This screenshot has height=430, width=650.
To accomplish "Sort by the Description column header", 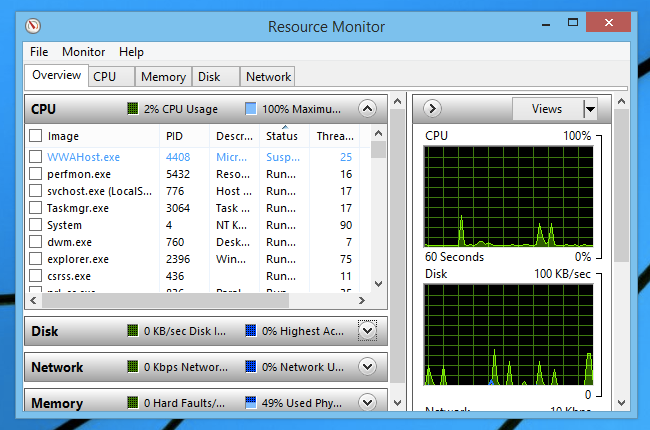I will tap(235, 136).
